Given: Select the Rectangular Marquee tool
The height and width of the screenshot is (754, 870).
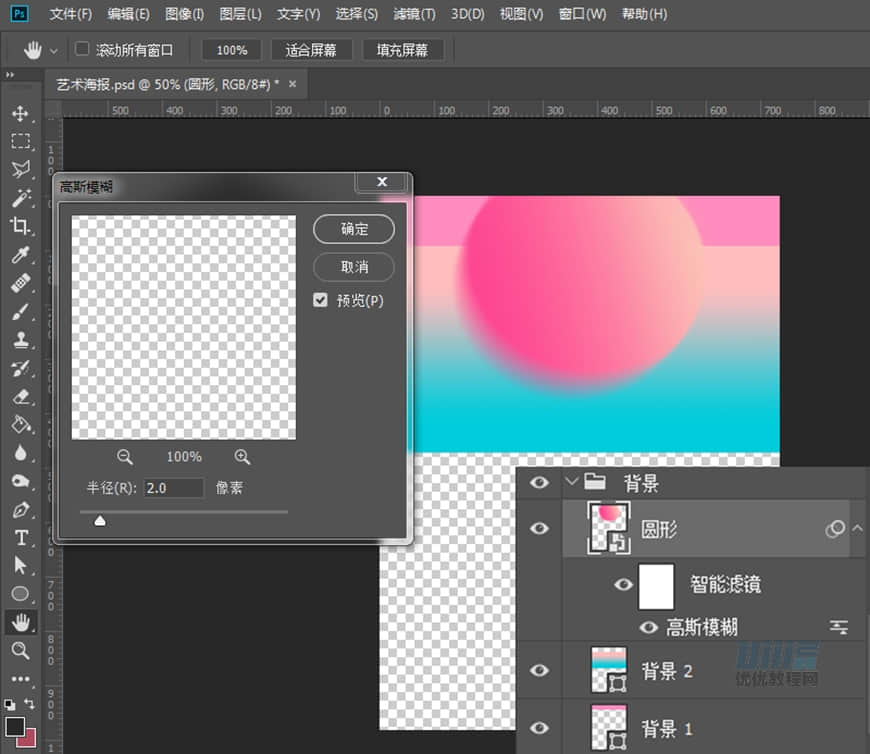Looking at the screenshot, I should click(20, 141).
